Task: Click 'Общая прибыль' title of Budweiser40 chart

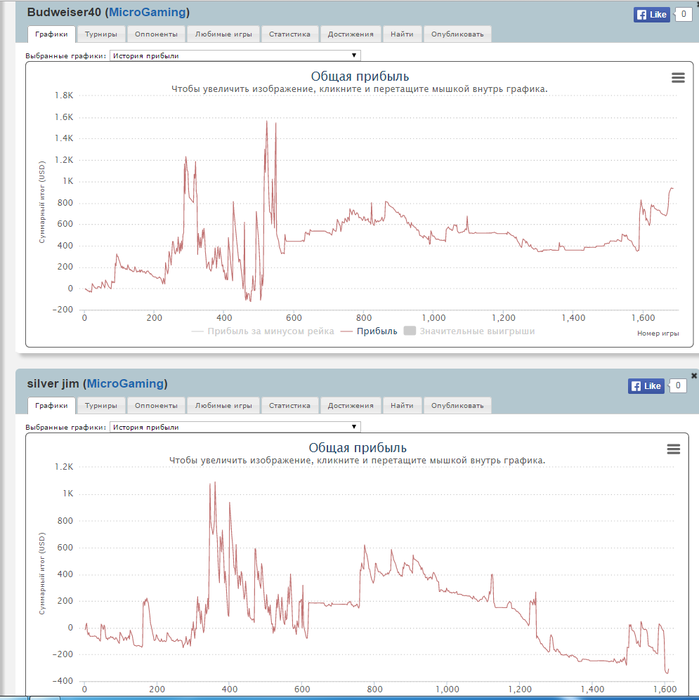Action: click(360, 76)
